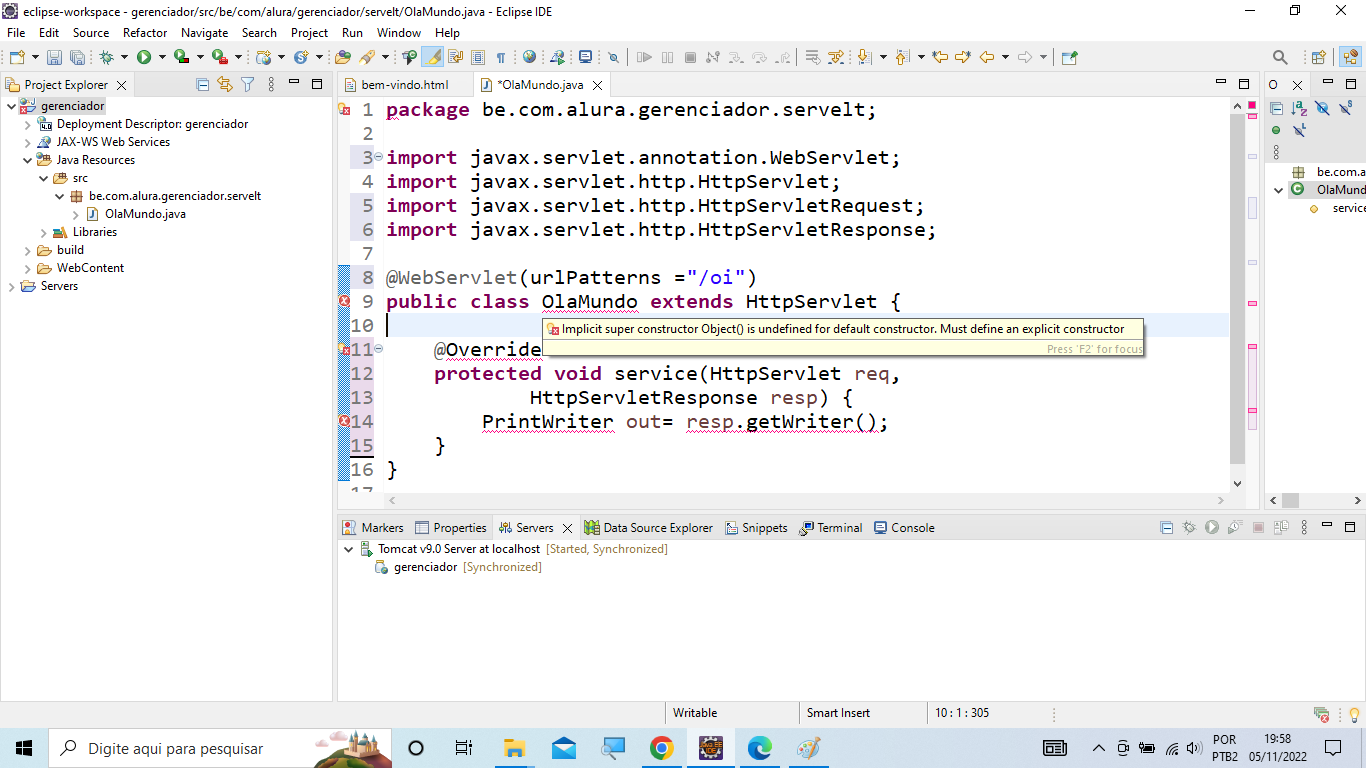Screen dimensions: 1366x768
Task: Open the Debug dropdown arrow
Action: (x=124, y=58)
